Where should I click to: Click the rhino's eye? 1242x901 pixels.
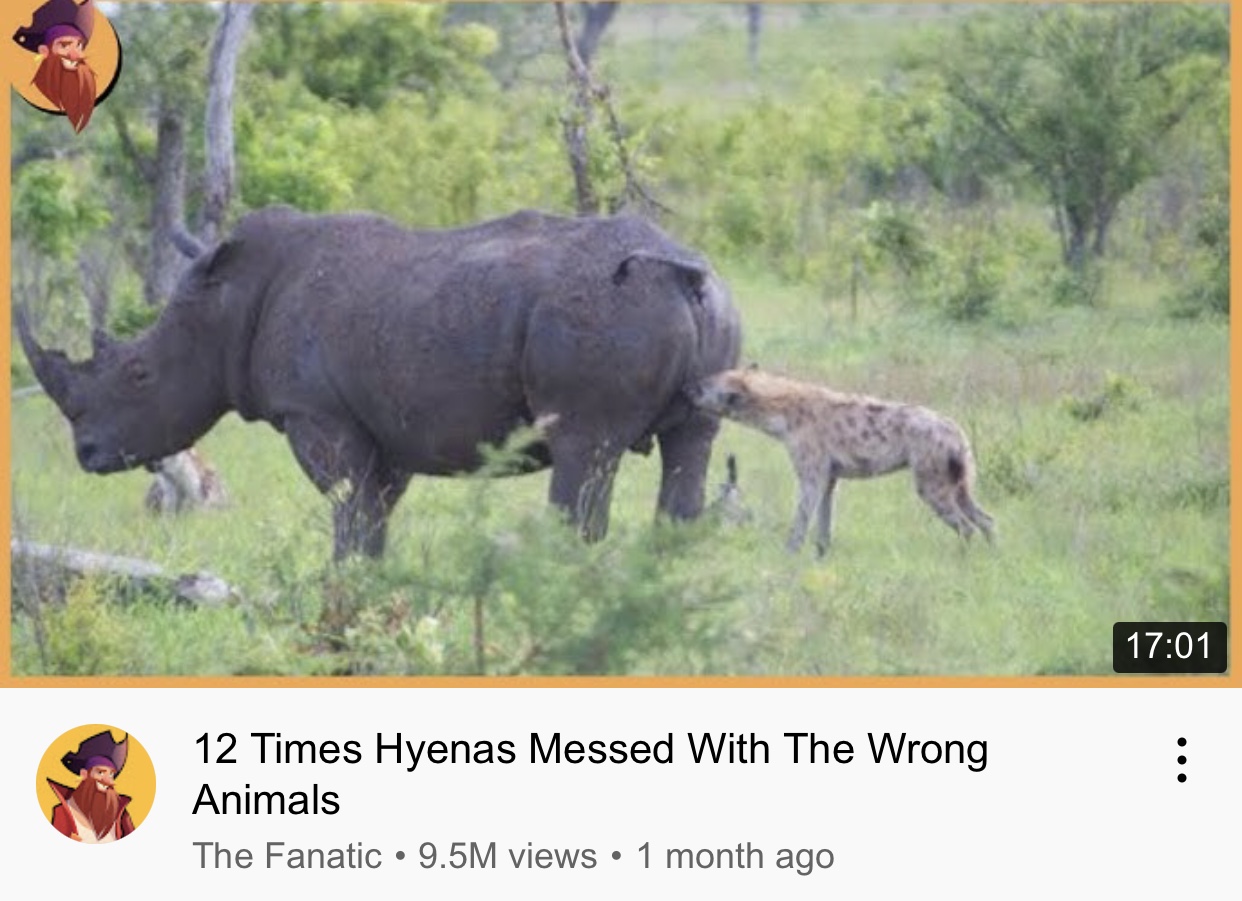point(137,374)
